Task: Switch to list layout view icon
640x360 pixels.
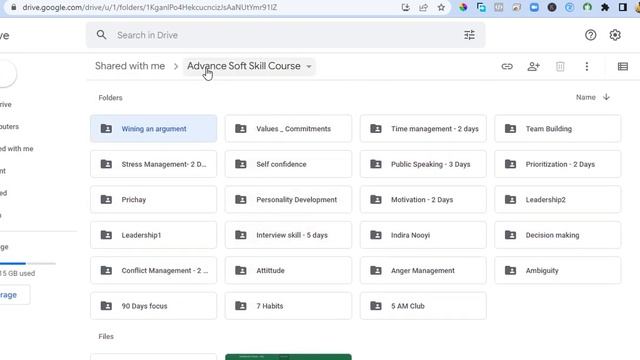Action: click(622, 66)
